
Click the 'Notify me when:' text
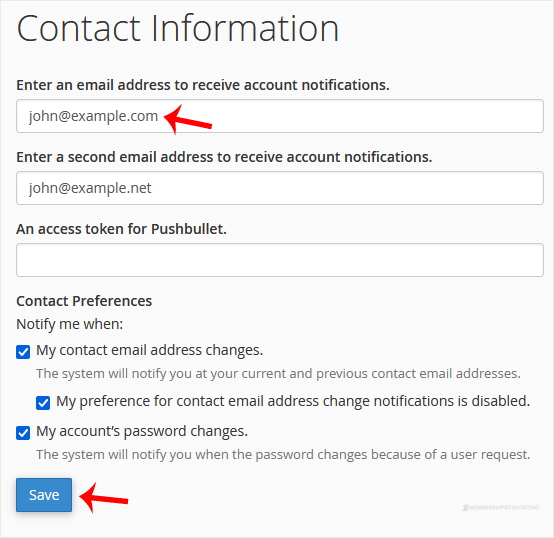point(70,324)
